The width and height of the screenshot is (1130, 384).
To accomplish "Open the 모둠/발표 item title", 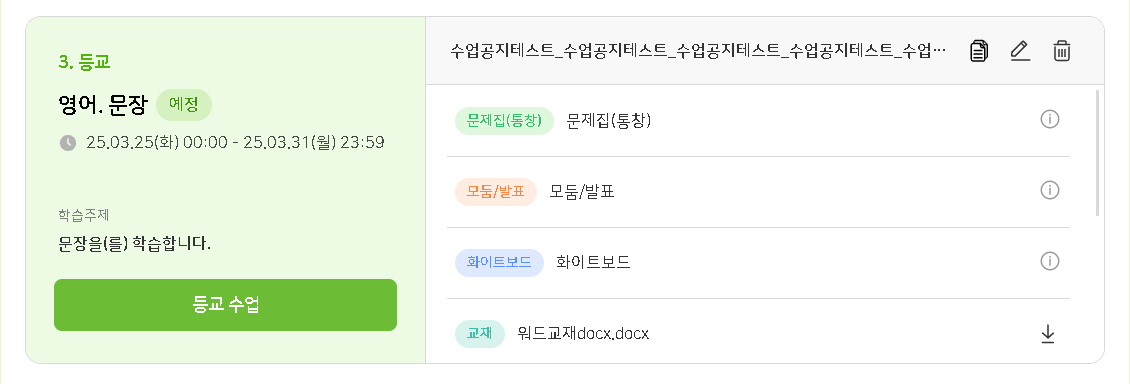I will pos(582,192).
